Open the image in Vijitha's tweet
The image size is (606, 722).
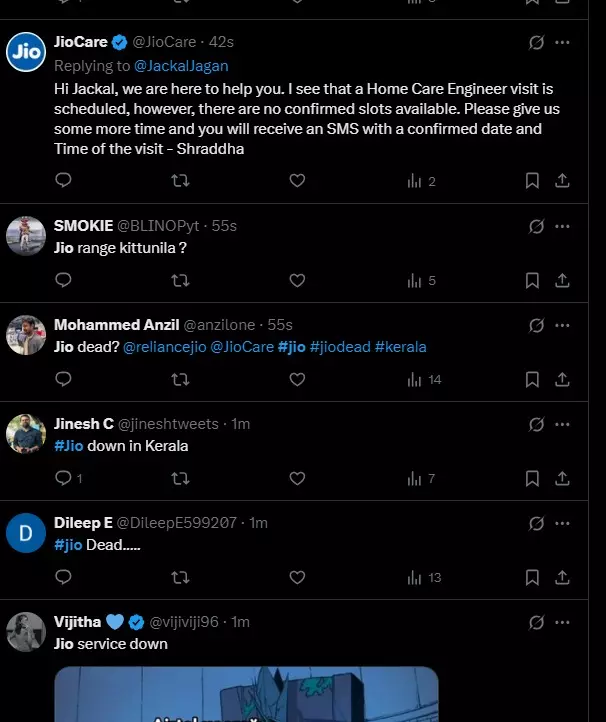(246, 694)
